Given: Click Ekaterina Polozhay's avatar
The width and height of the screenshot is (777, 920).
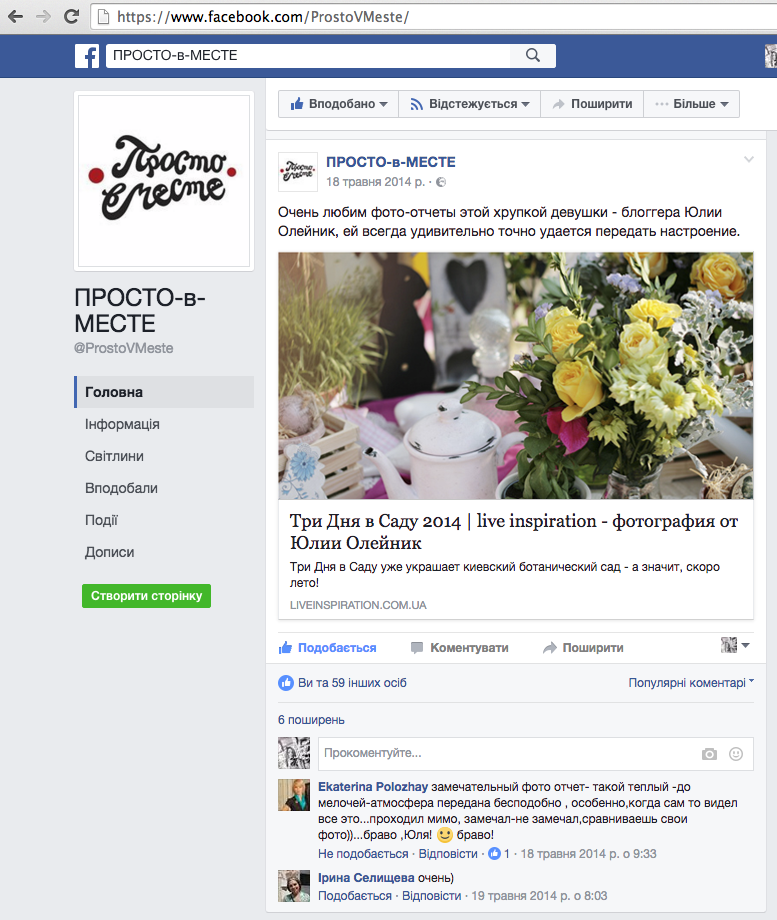Looking at the screenshot, I should 294,795.
